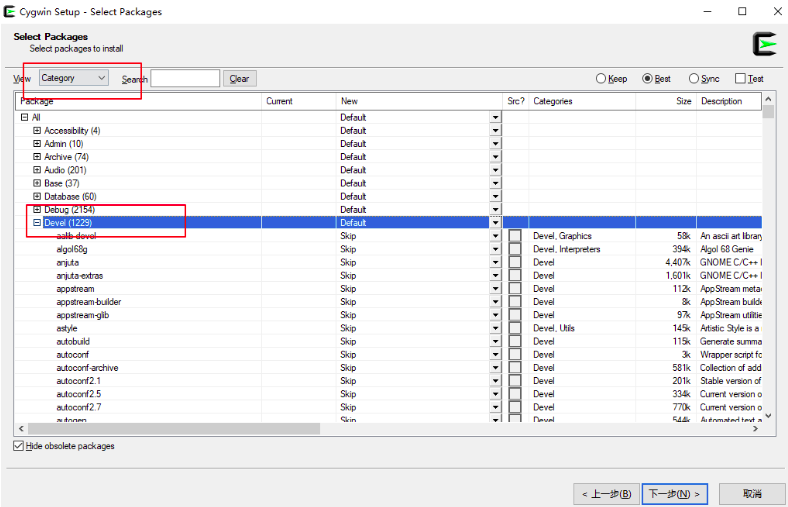
Task: Click the Cygwin title bar icon
Action: (9, 11)
